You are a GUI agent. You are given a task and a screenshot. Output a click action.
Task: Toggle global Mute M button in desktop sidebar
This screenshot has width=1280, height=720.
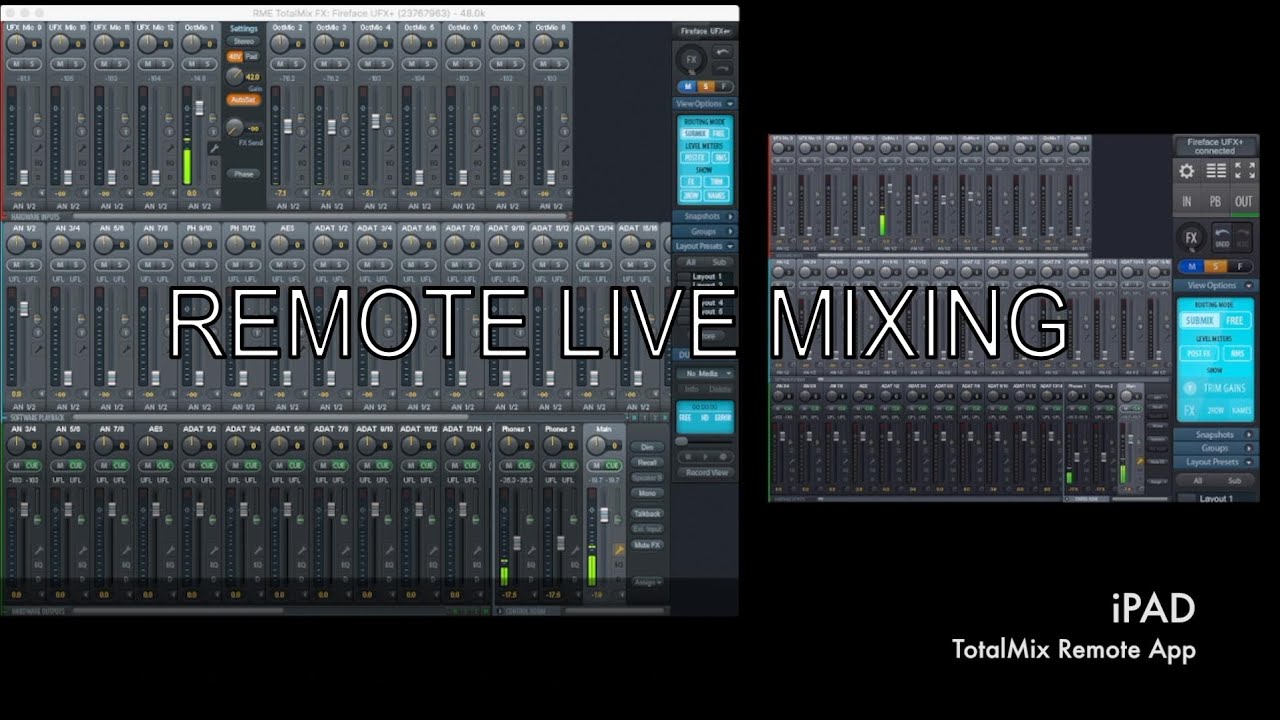pyautogui.click(x=687, y=86)
